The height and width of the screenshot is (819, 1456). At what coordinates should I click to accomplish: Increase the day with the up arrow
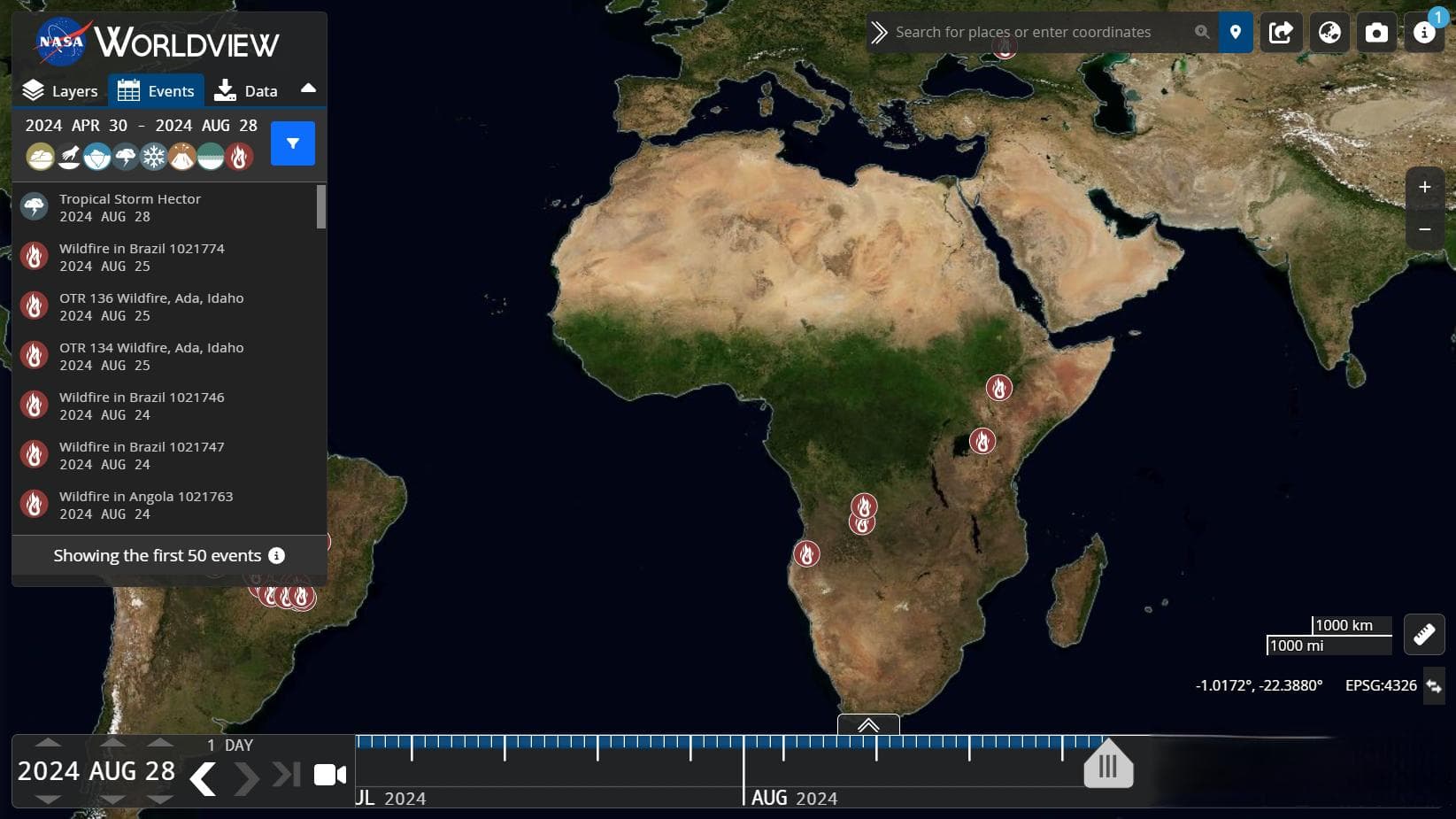coord(160,743)
